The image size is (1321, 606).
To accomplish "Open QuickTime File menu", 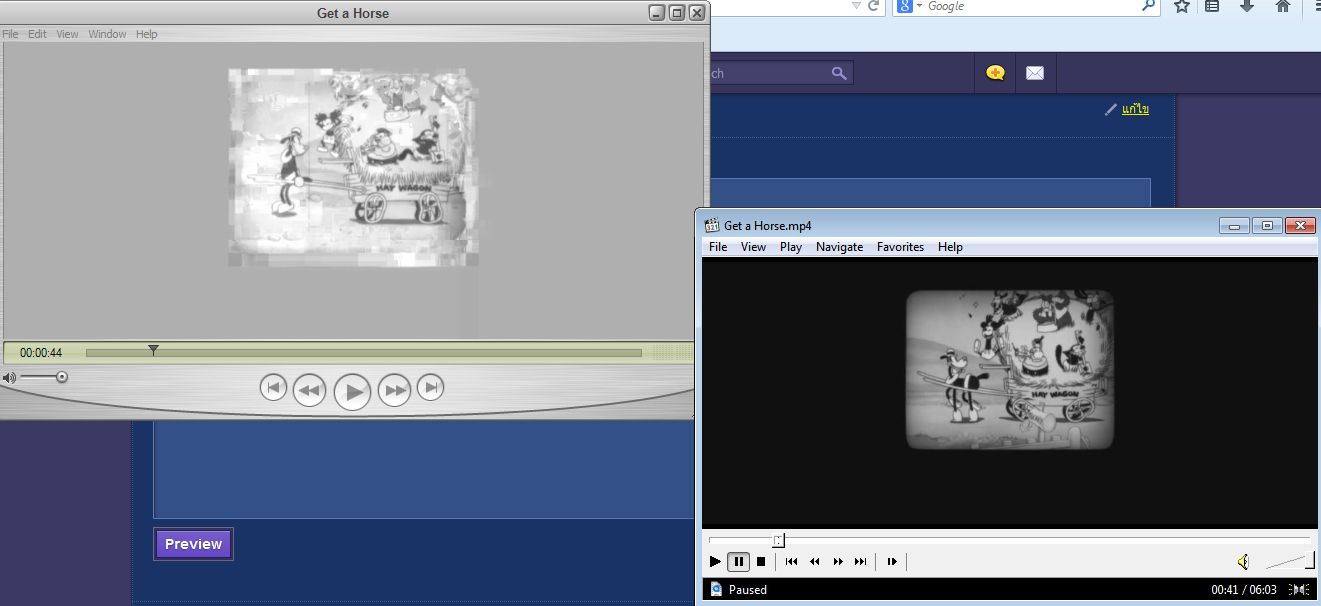I will pos(10,34).
